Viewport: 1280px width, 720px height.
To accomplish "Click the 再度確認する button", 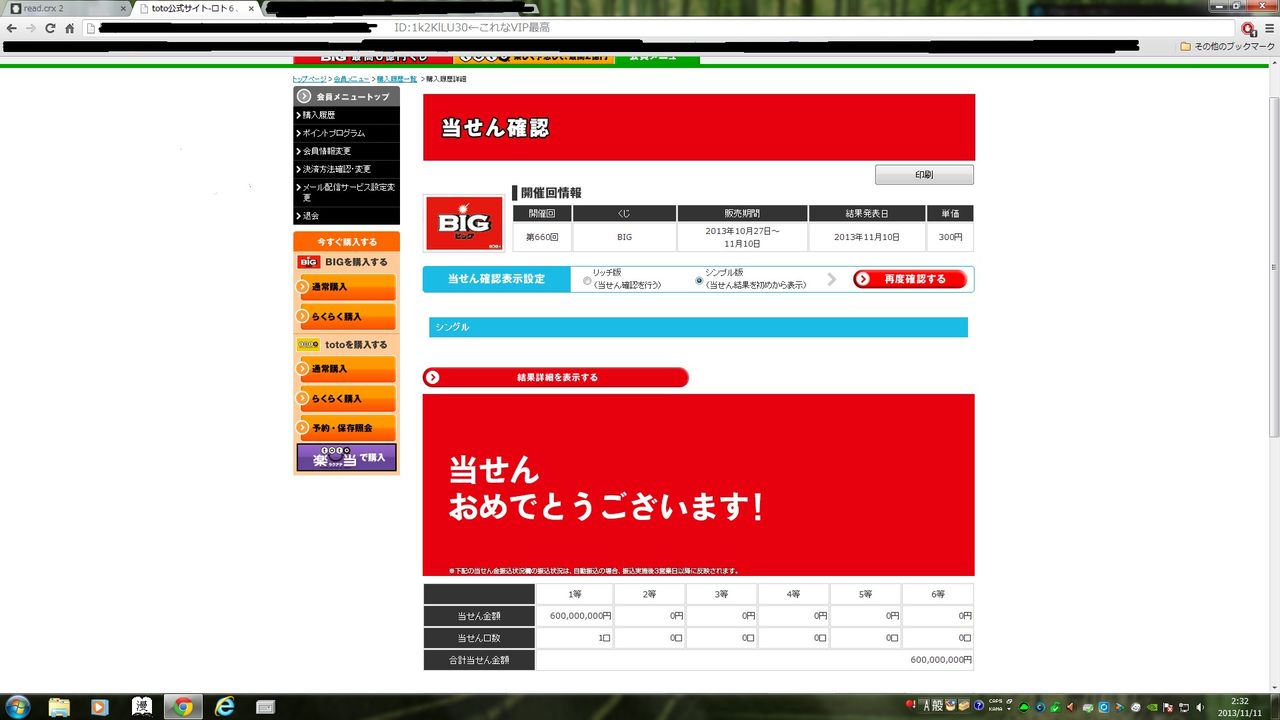I will click(x=910, y=279).
